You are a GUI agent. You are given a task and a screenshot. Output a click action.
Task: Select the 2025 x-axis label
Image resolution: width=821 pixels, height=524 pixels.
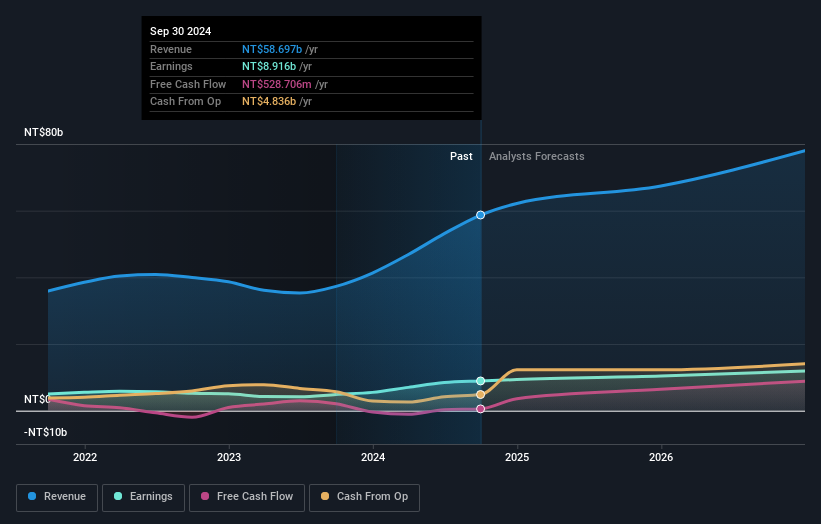coord(517,457)
